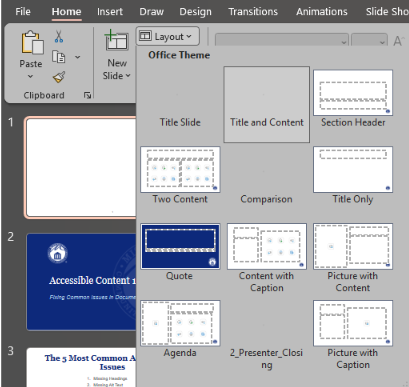This screenshot has width=409, height=387.
Task: Expand the Paste options arrow
Action: [x=30, y=76]
